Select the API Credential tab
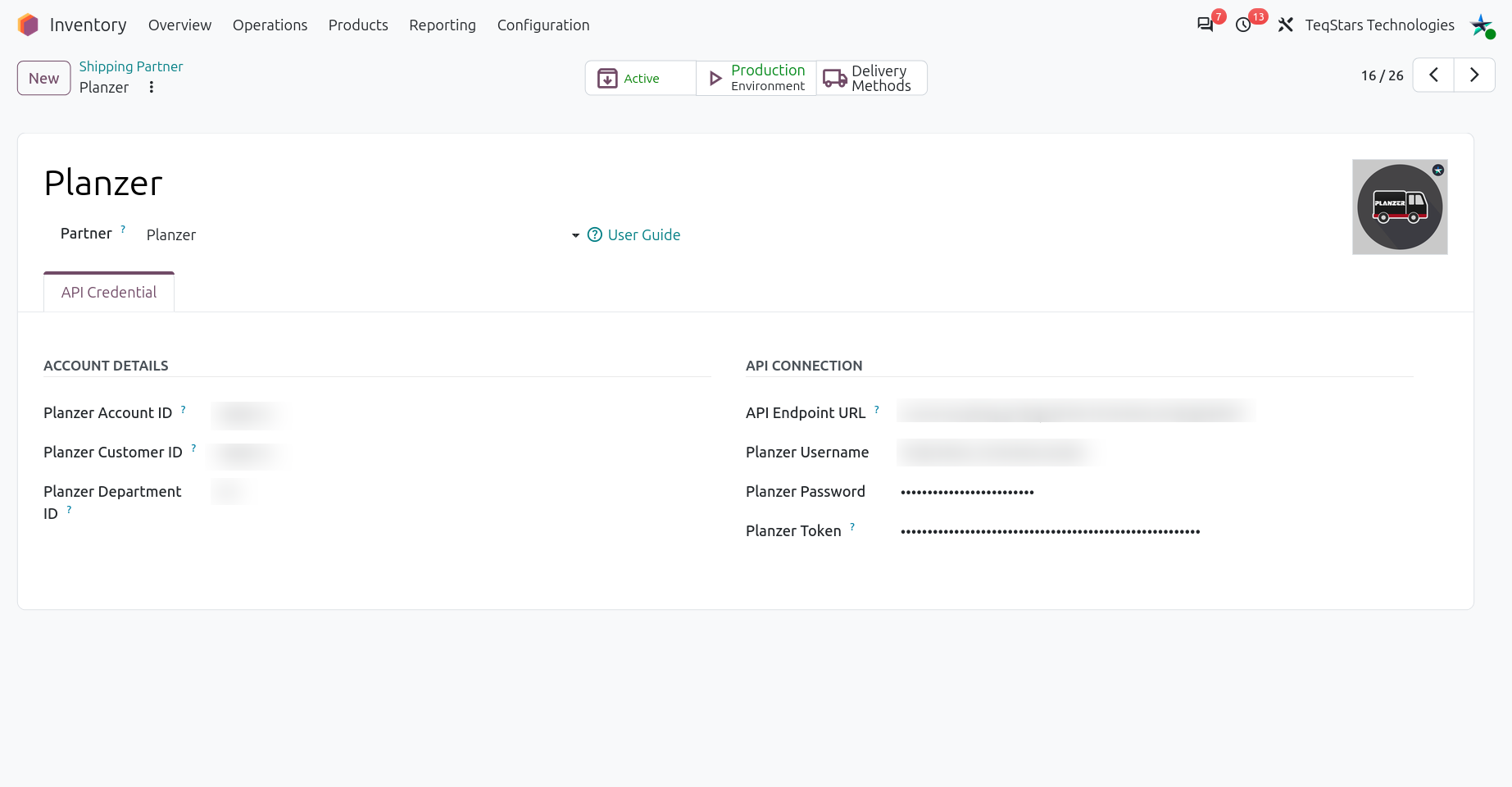Image resolution: width=1512 pixels, height=787 pixels. point(109,292)
